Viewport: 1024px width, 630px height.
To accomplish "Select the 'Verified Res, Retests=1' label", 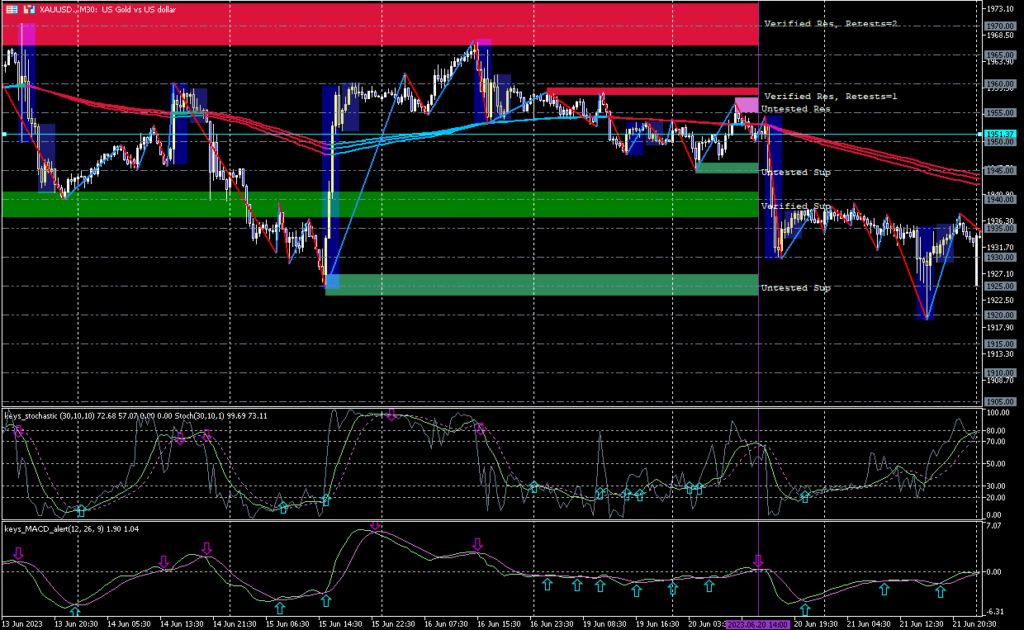I will [829, 97].
